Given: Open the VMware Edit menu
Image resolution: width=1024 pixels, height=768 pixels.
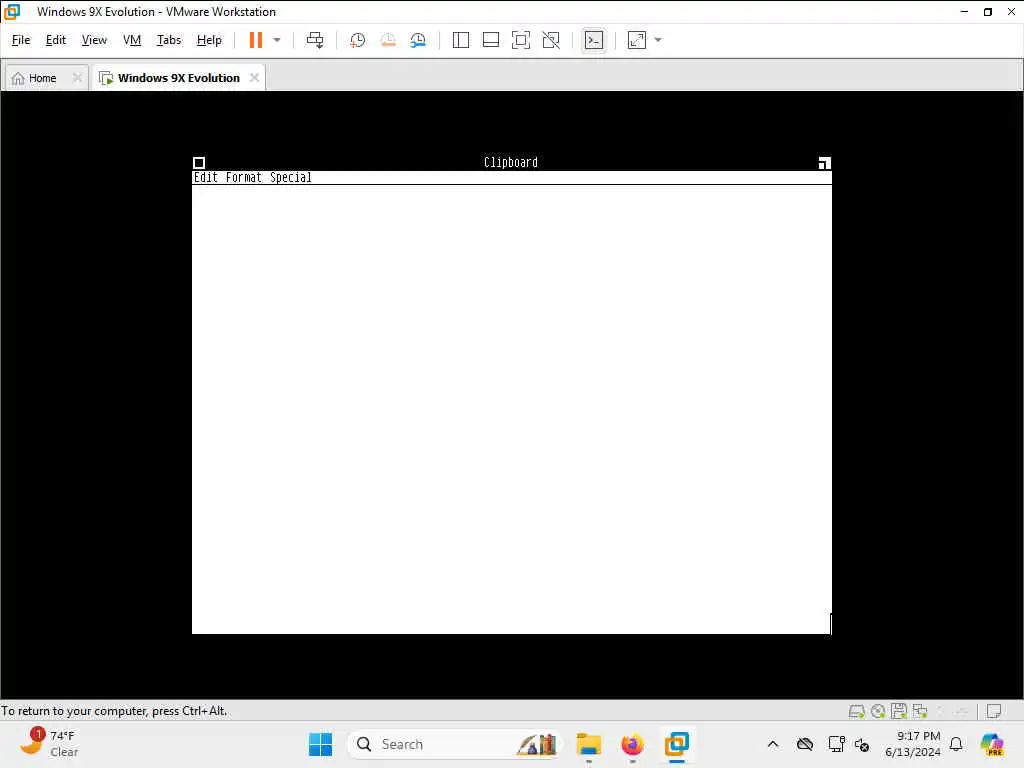Looking at the screenshot, I should (56, 40).
